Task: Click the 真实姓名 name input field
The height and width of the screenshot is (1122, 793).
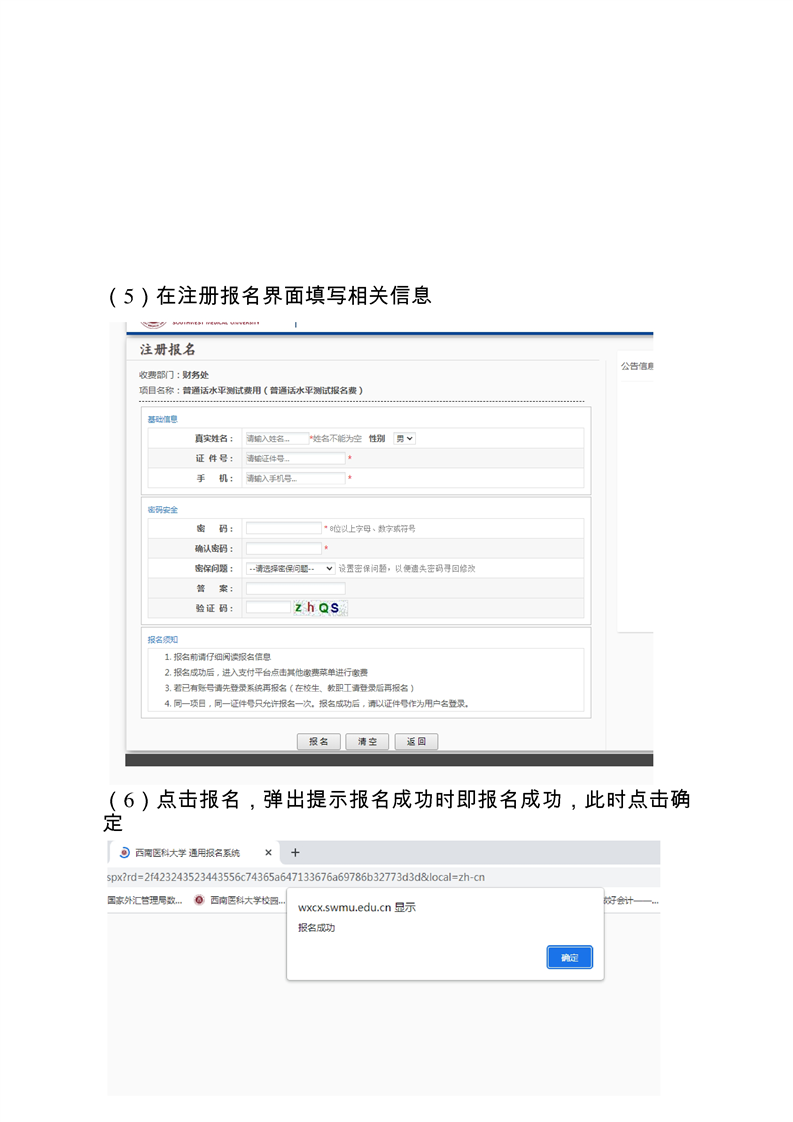Action: 277,438
